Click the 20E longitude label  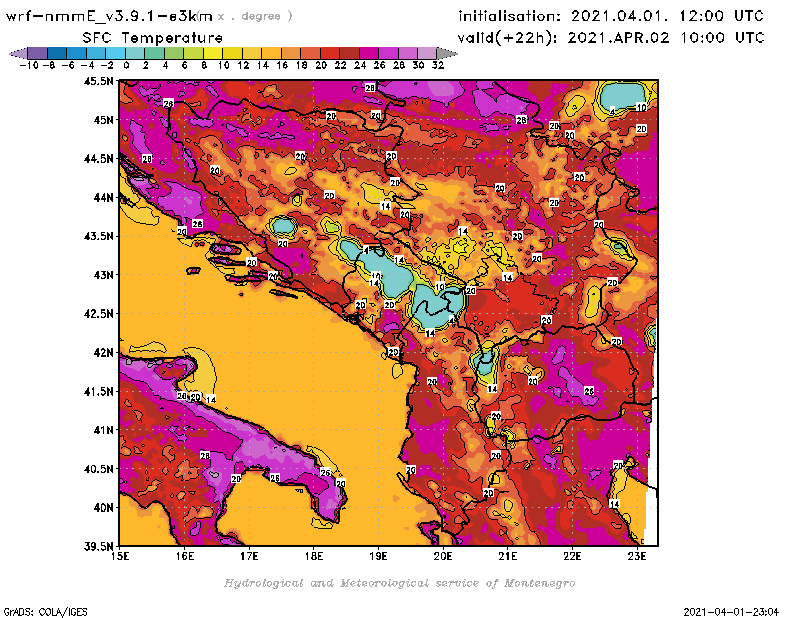tap(443, 556)
